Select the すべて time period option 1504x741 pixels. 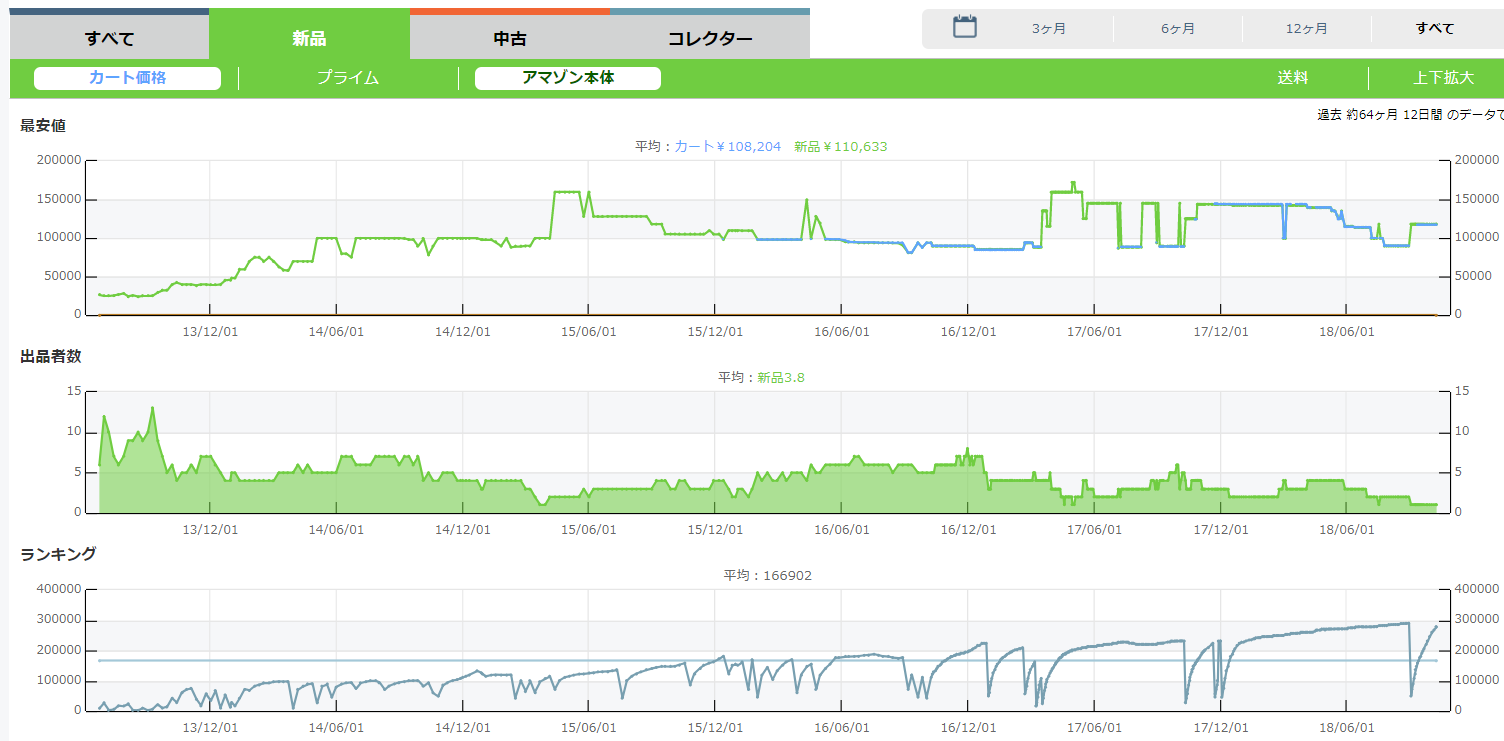[1435, 29]
